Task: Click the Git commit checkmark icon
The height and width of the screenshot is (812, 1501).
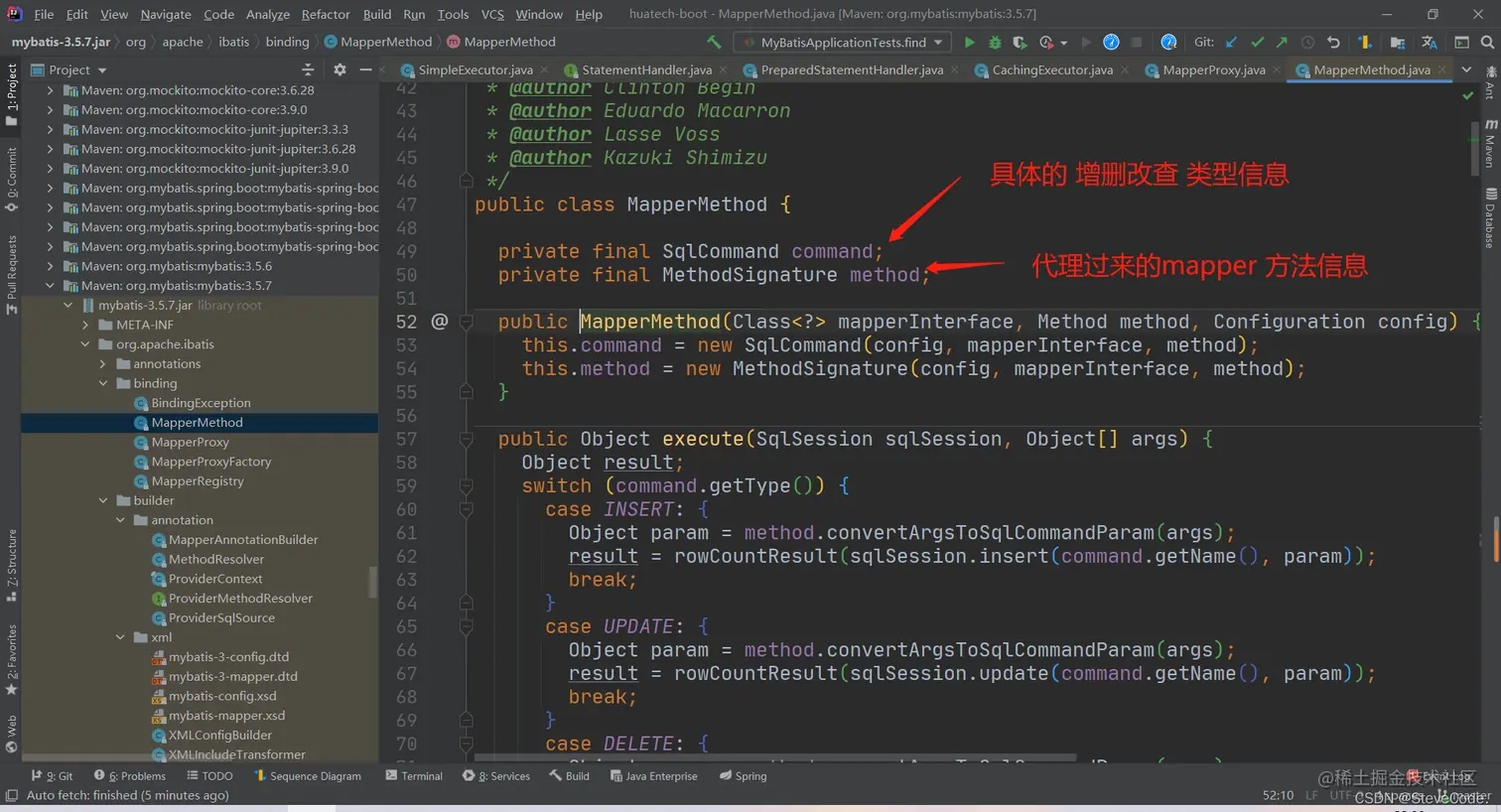Action: coord(1257,42)
